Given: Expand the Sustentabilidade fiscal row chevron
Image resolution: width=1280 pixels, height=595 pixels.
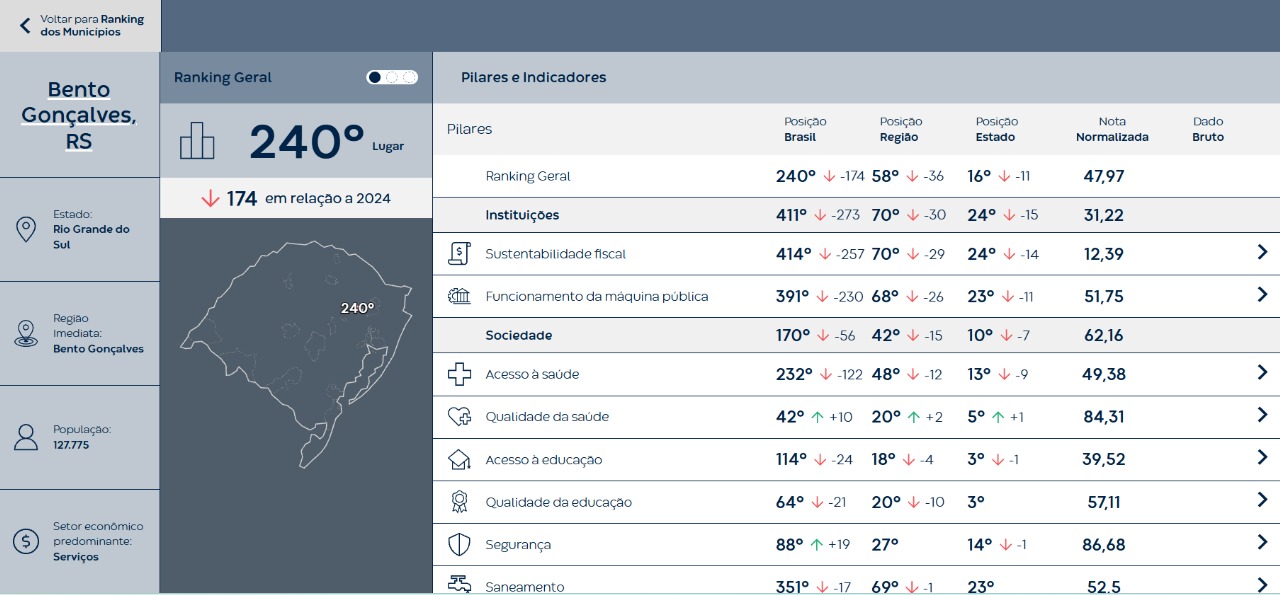Looking at the screenshot, I should [x=1262, y=253].
